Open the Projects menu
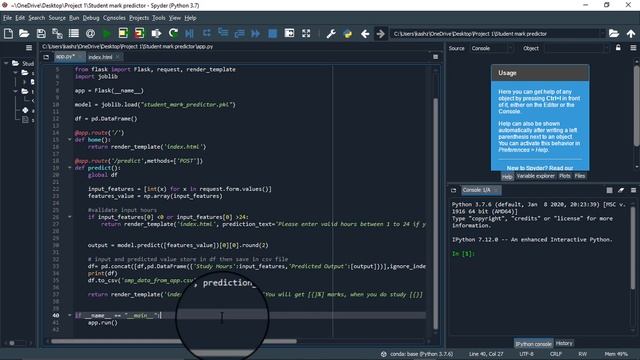The width and height of the screenshot is (640, 360). [139, 18]
